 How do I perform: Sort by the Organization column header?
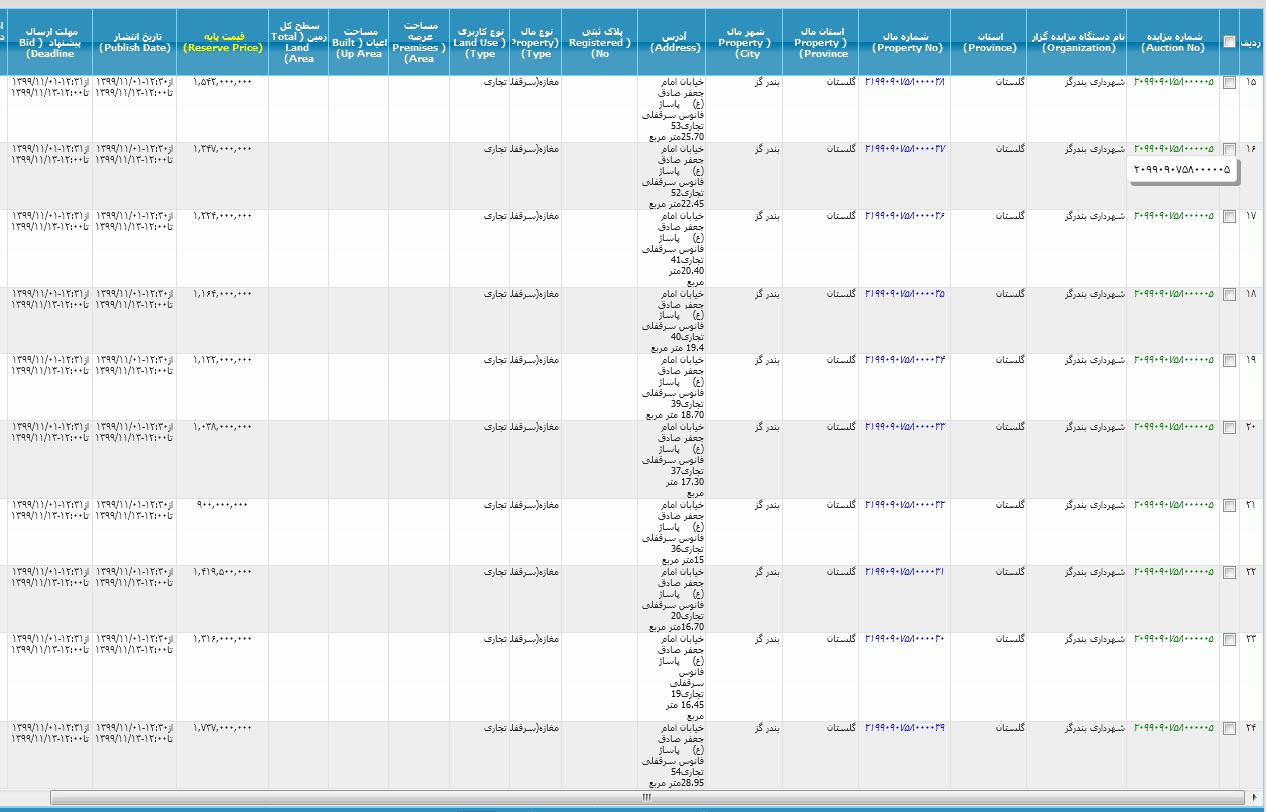tap(1075, 42)
